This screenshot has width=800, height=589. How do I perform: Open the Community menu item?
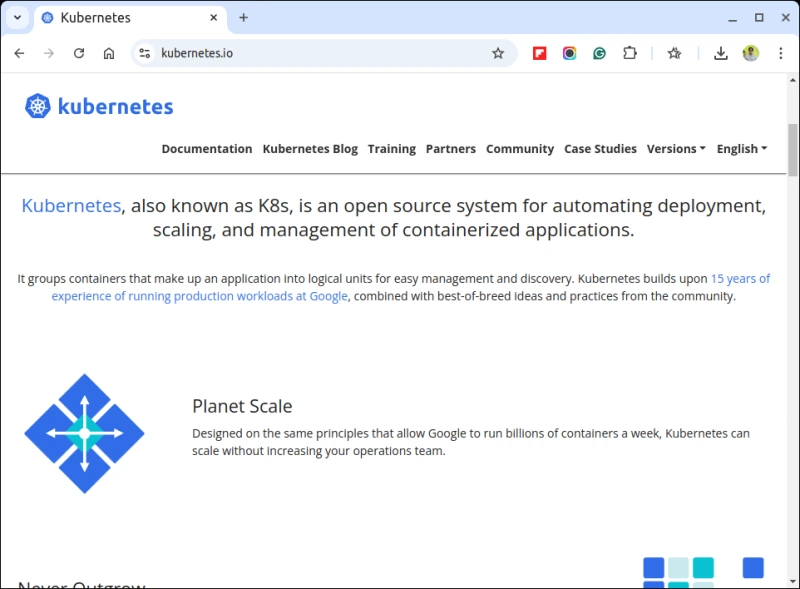520,149
